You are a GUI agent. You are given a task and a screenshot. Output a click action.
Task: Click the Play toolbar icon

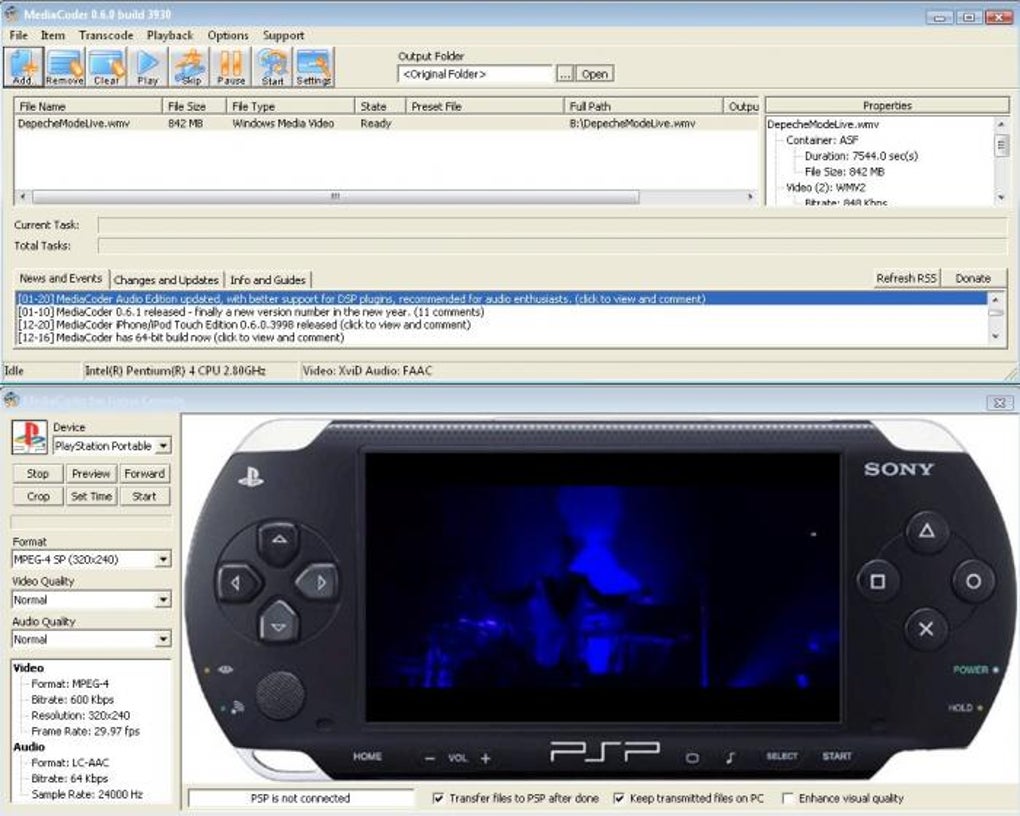click(x=148, y=67)
